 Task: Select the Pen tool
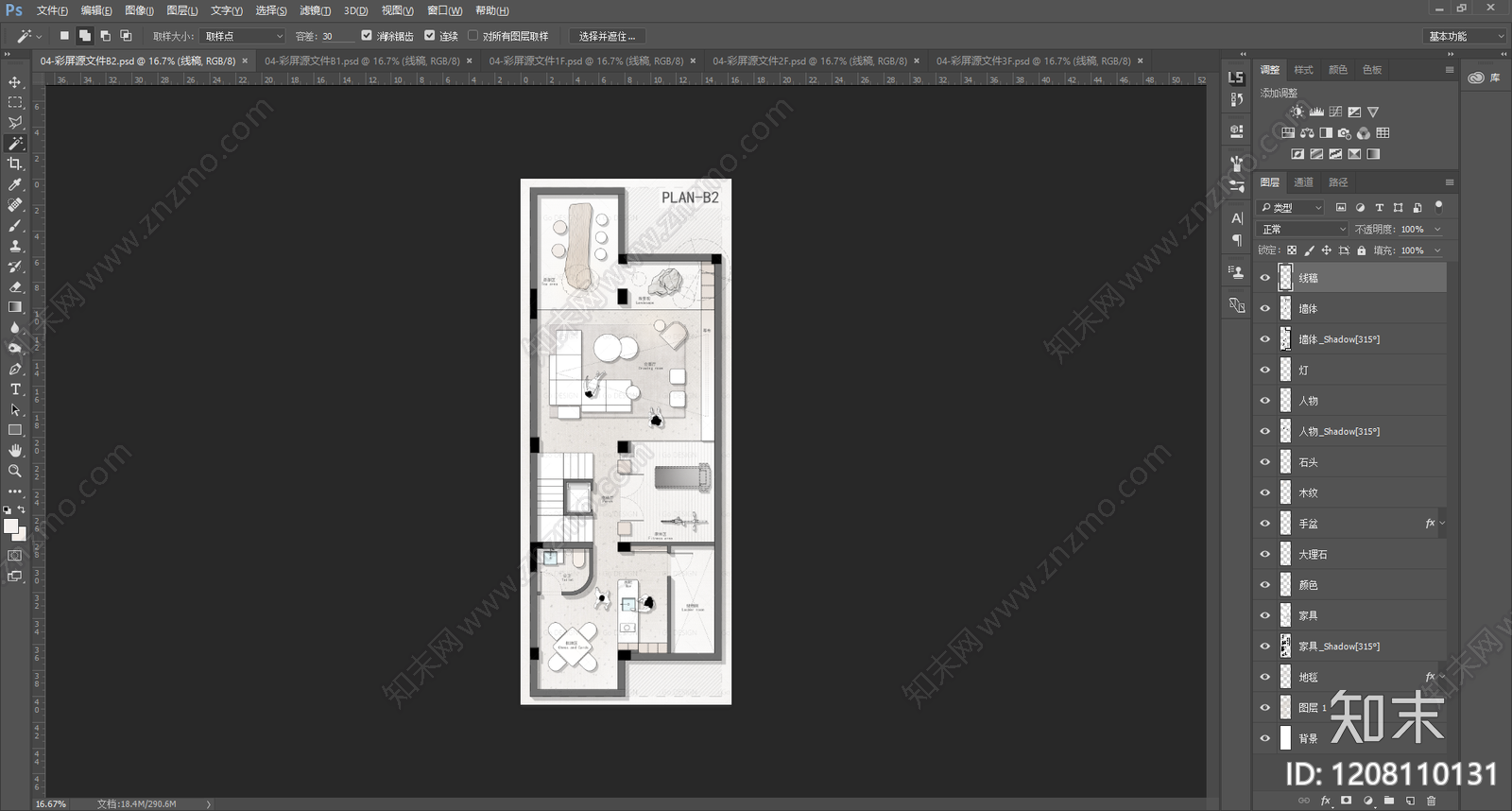[x=15, y=369]
